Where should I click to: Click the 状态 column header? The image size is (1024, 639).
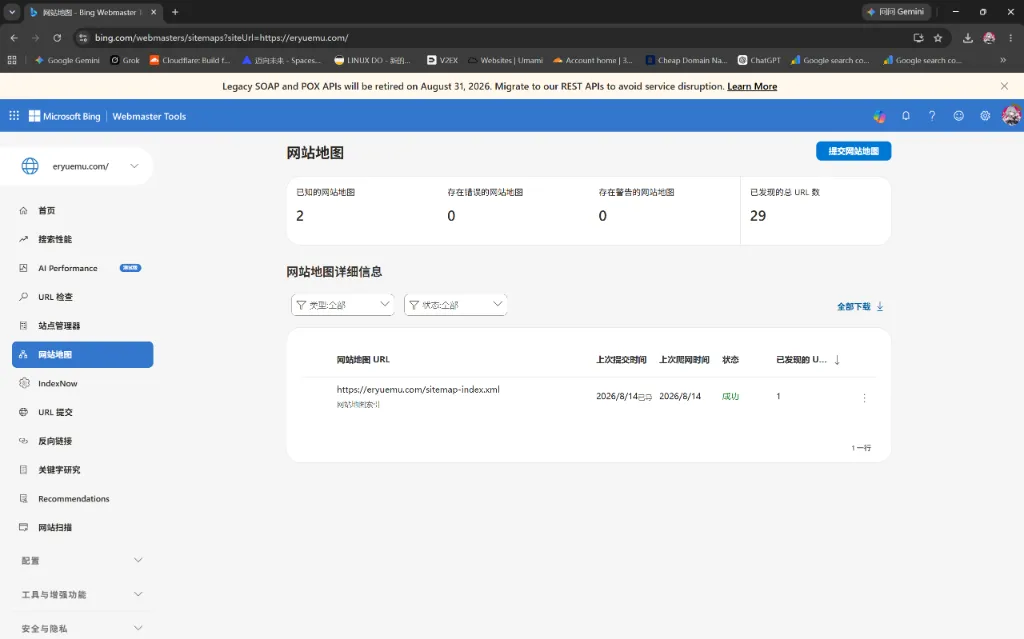click(730, 359)
